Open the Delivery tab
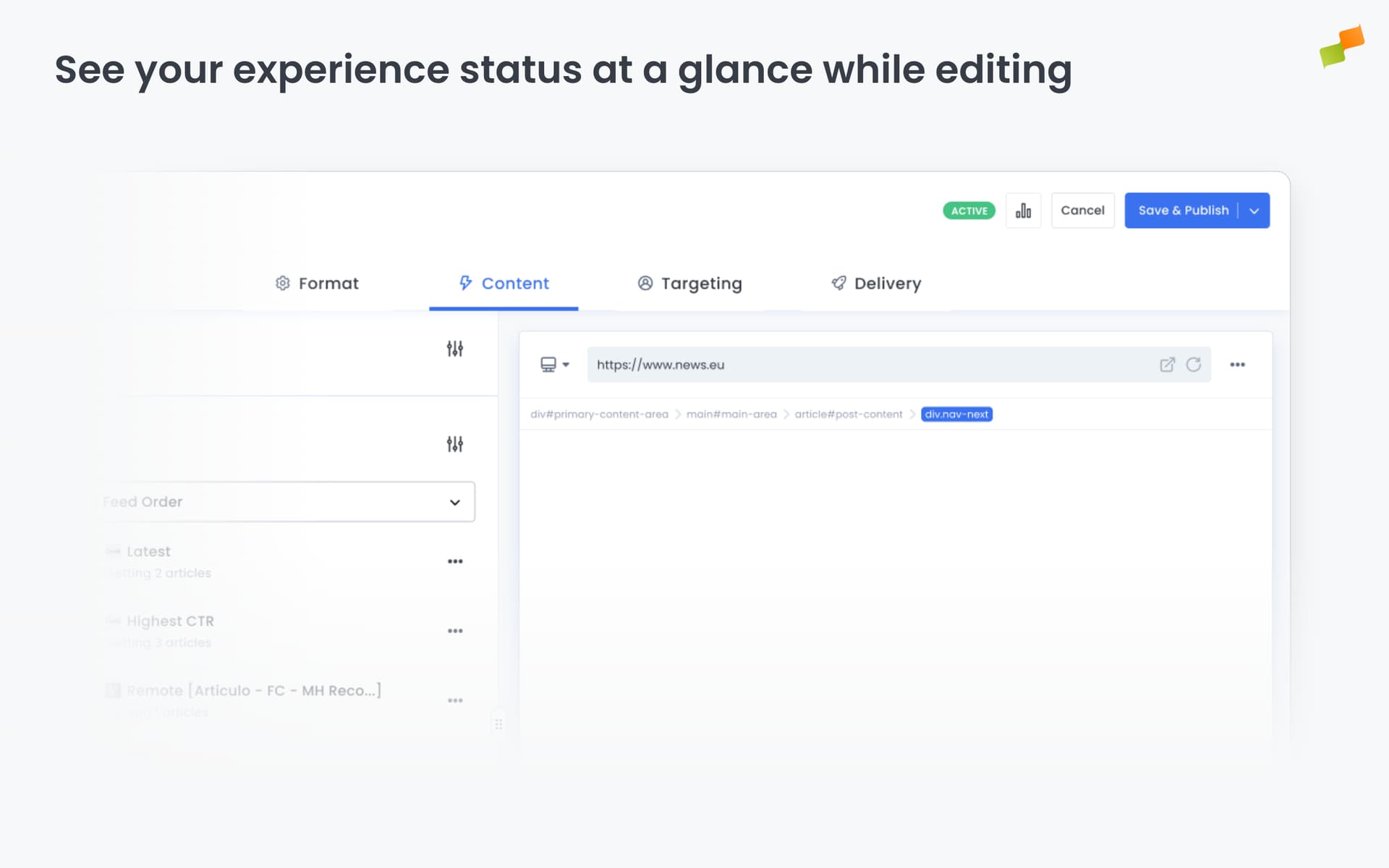The width and height of the screenshot is (1389, 868). click(875, 283)
